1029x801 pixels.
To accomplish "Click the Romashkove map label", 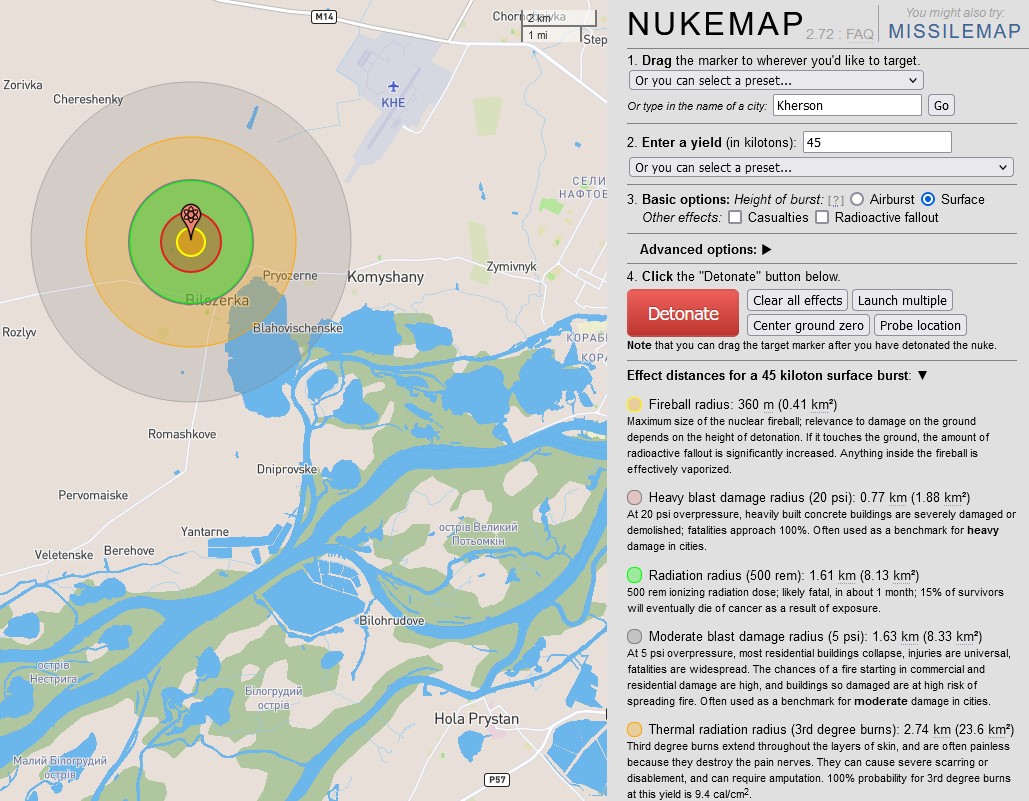I will click(x=182, y=434).
